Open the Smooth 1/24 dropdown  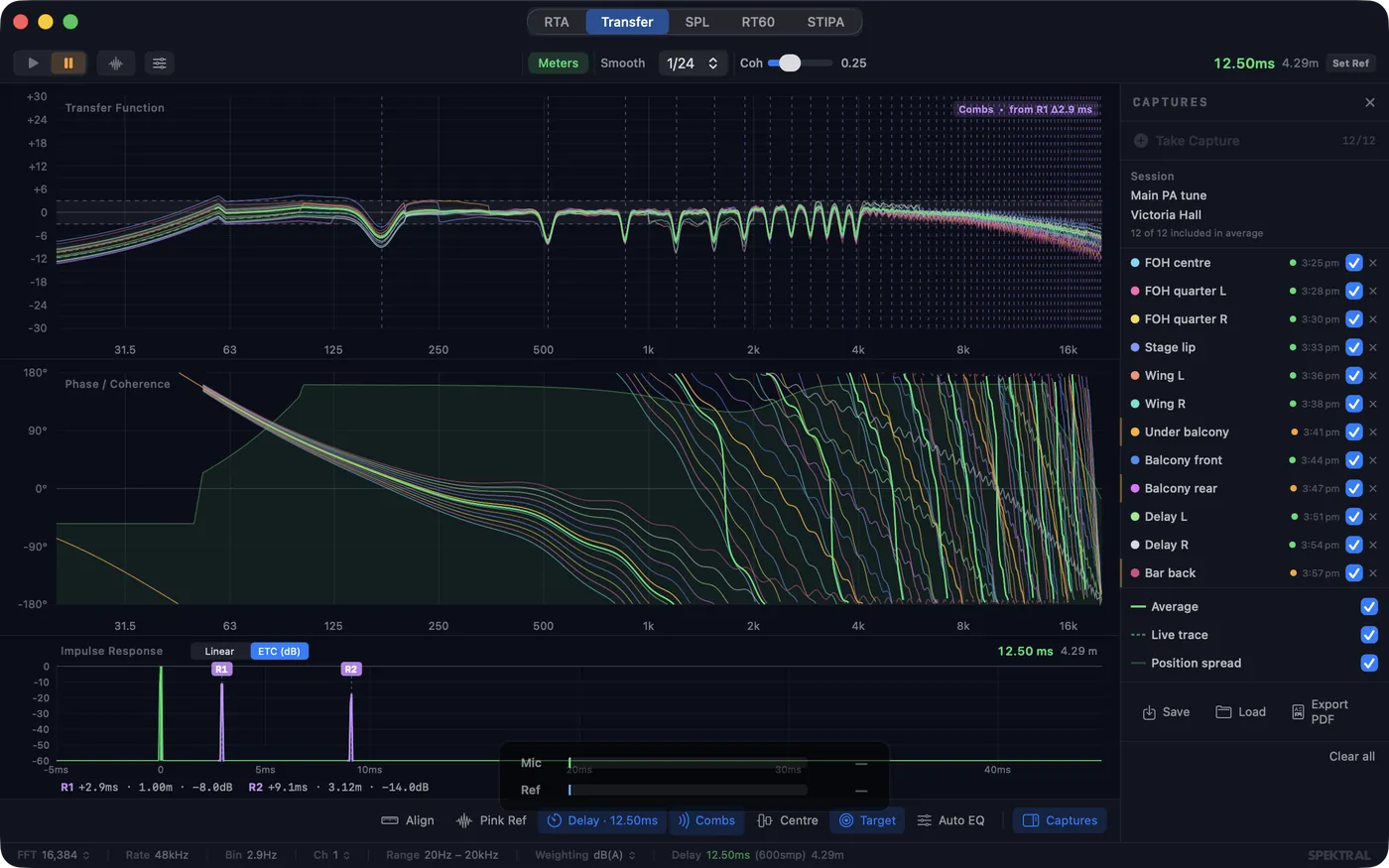click(x=693, y=62)
